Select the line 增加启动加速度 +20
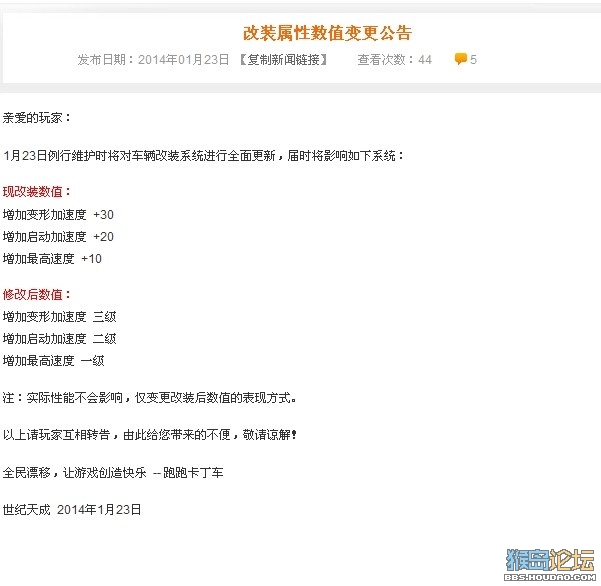601x586 pixels. [x=58, y=236]
